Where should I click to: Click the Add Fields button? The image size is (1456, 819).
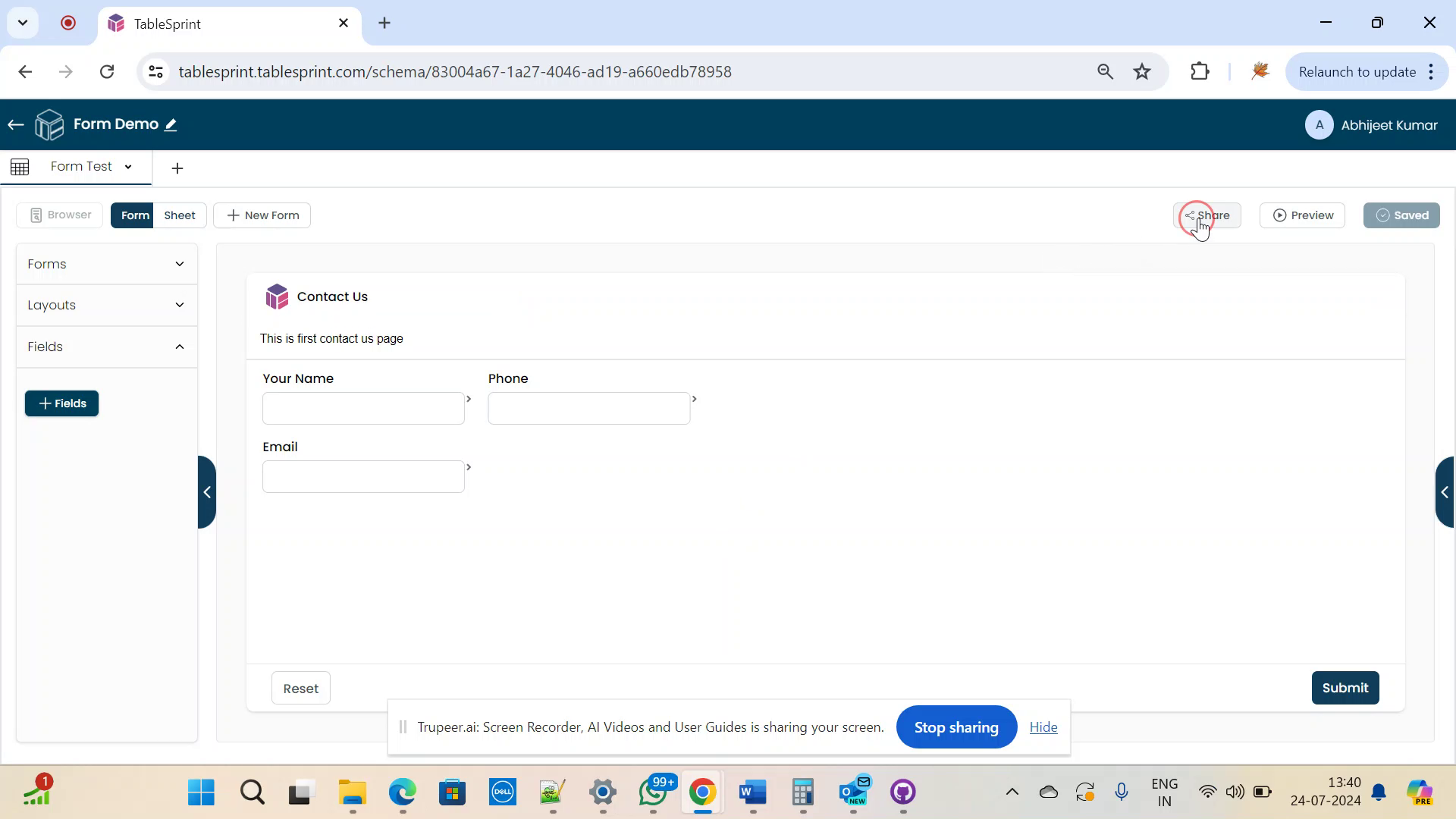pyautogui.click(x=62, y=403)
